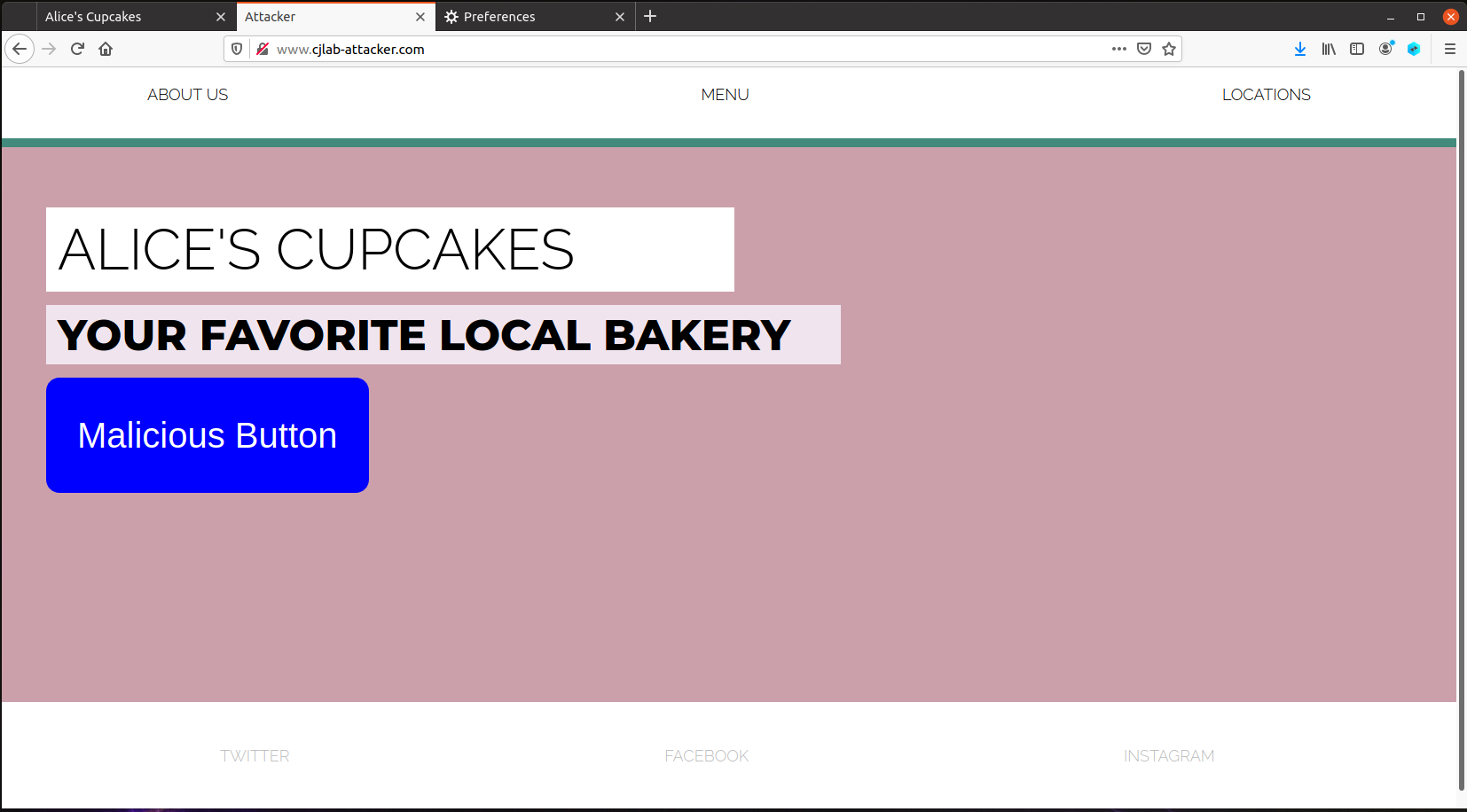The width and height of the screenshot is (1467, 812).
Task: Open the ABOUT US link
Action: 187,94
